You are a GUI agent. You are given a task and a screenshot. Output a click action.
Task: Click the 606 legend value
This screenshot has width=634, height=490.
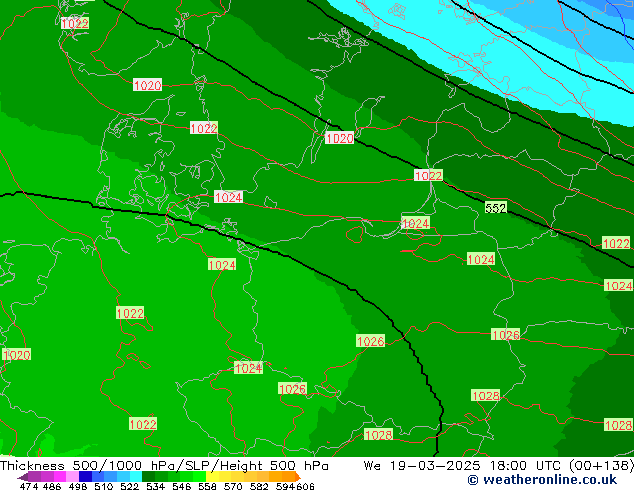(x=304, y=486)
